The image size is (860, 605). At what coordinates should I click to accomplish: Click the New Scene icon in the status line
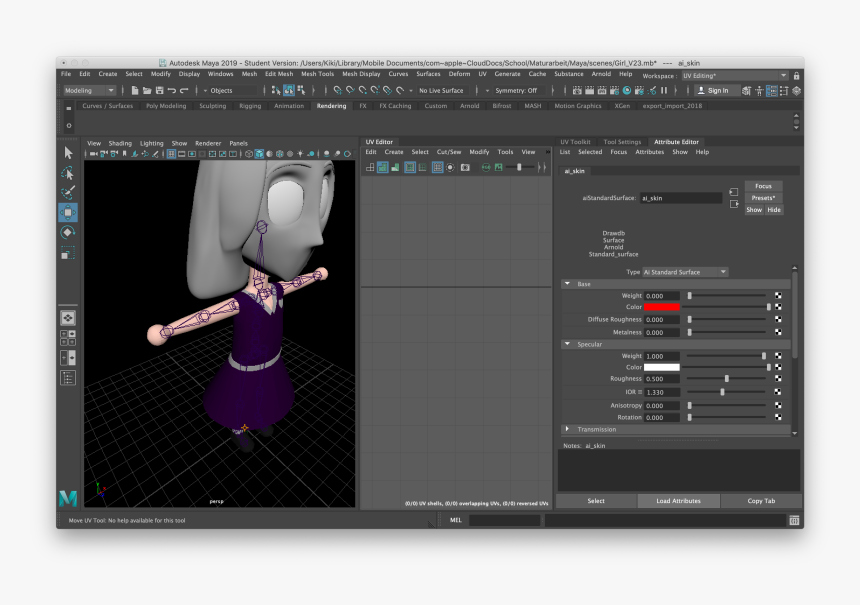point(135,91)
